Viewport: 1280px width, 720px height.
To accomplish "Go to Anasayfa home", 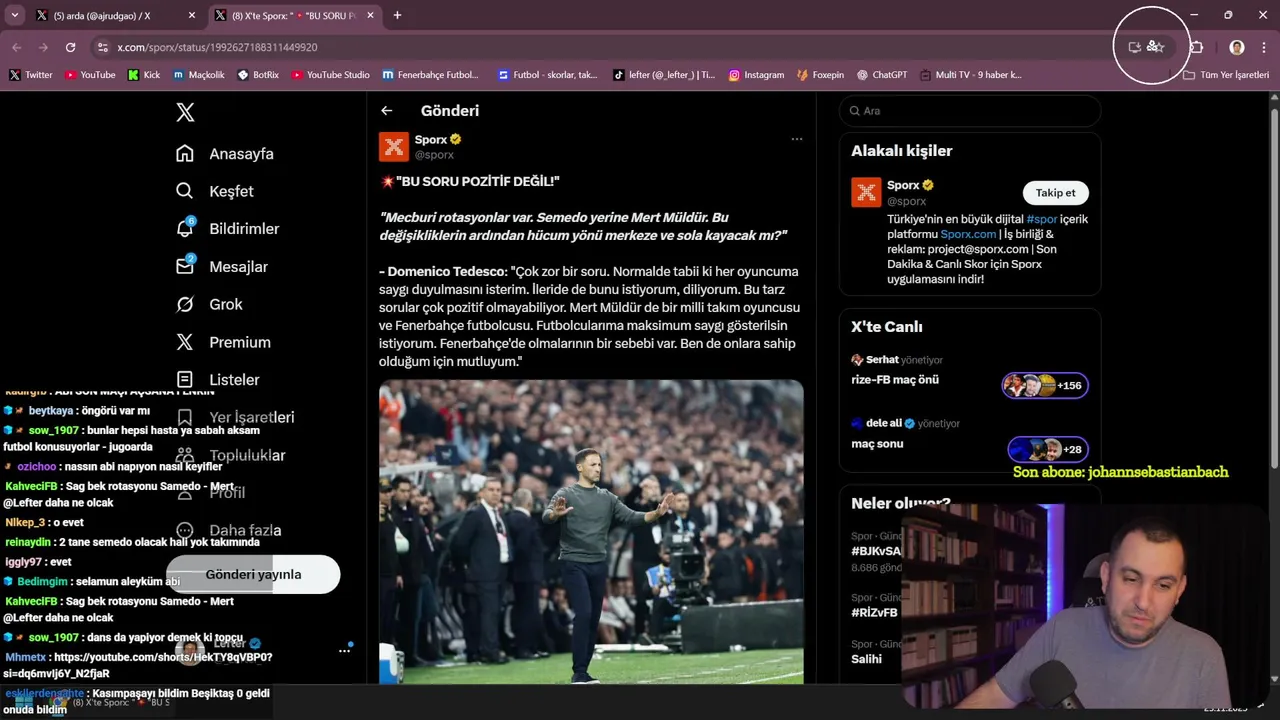I will [x=225, y=154].
